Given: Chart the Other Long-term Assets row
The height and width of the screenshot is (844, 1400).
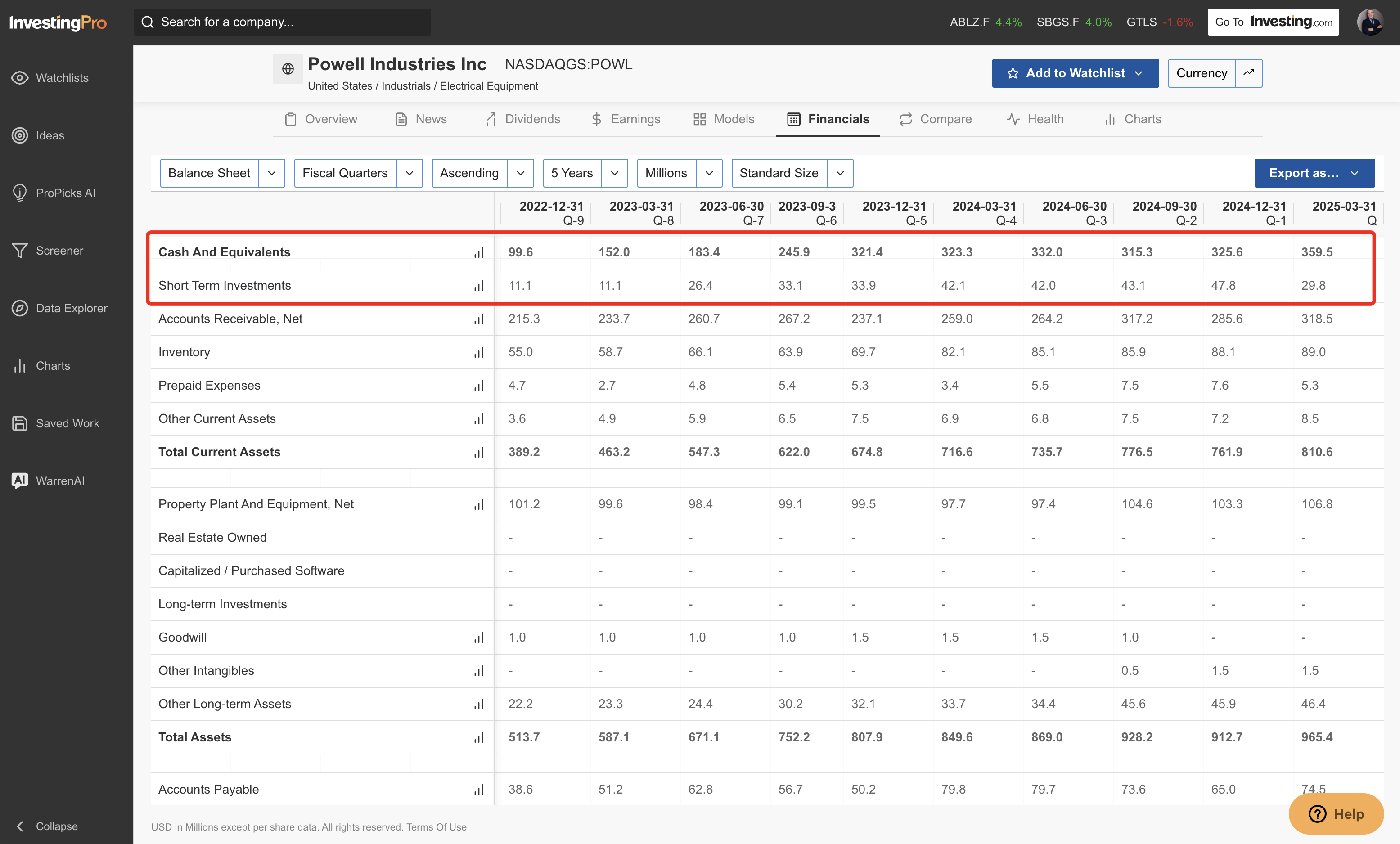Looking at the screenshot, I should click(479, 704).
